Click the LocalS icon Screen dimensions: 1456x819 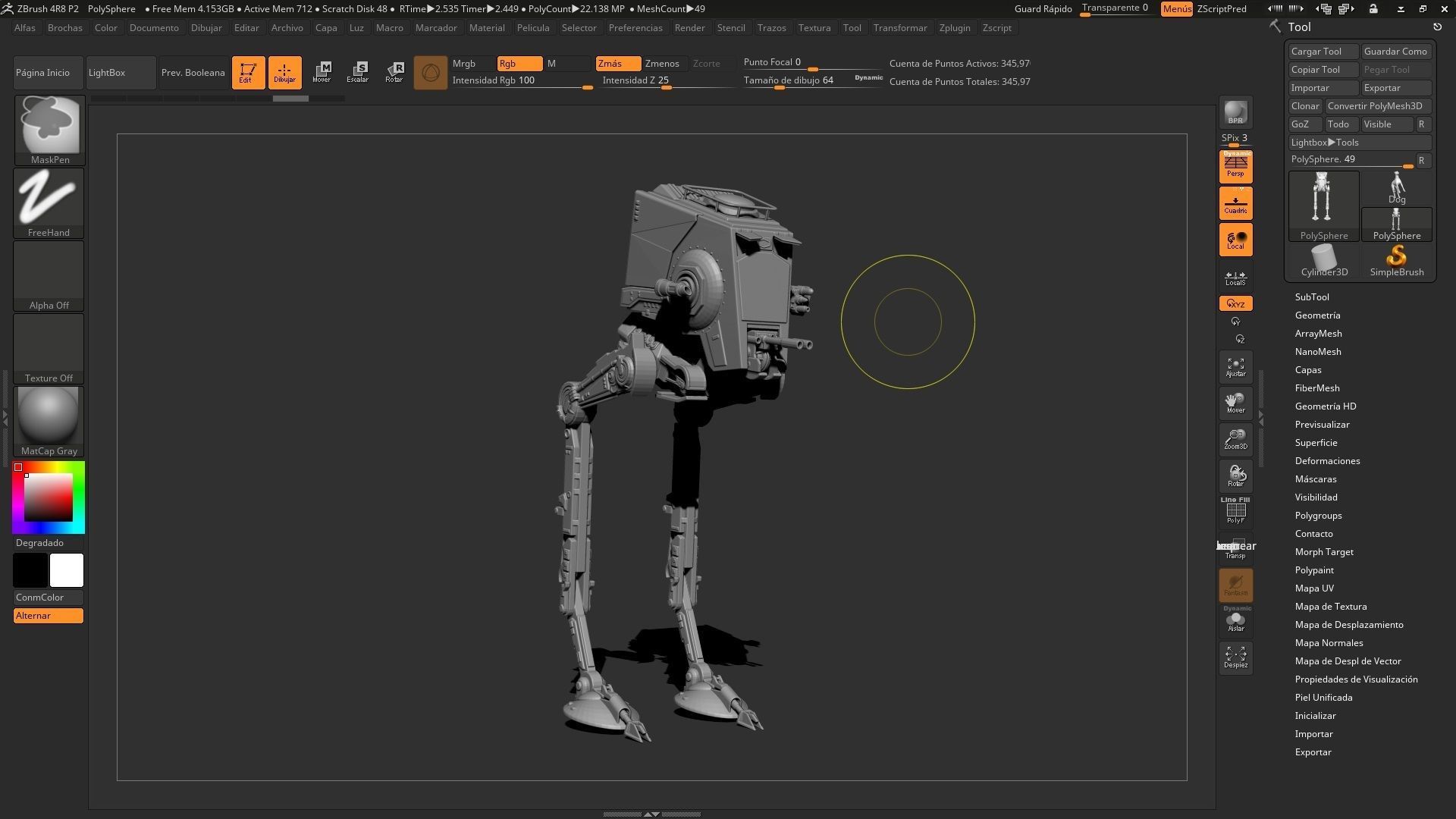[x=1235, y=278]
